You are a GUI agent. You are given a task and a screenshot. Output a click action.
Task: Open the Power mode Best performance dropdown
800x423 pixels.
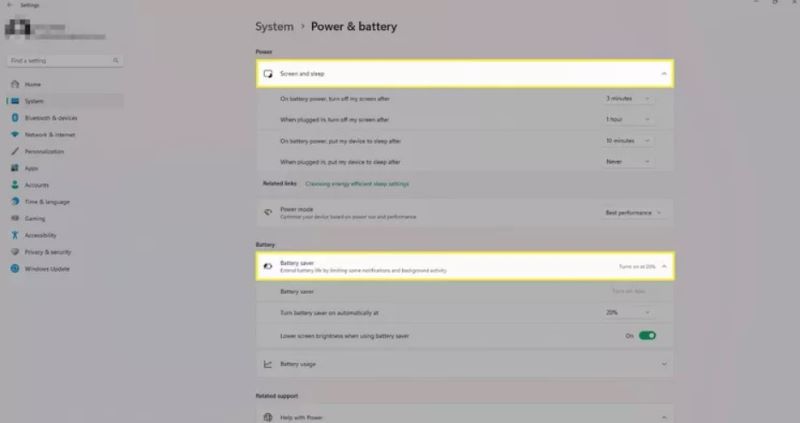[x=632, y=213]
